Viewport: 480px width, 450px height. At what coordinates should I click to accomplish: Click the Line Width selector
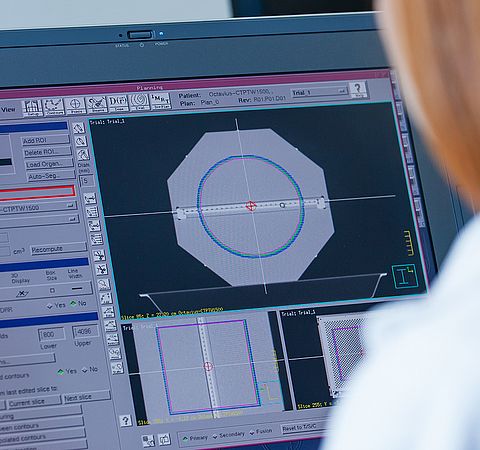77,289
